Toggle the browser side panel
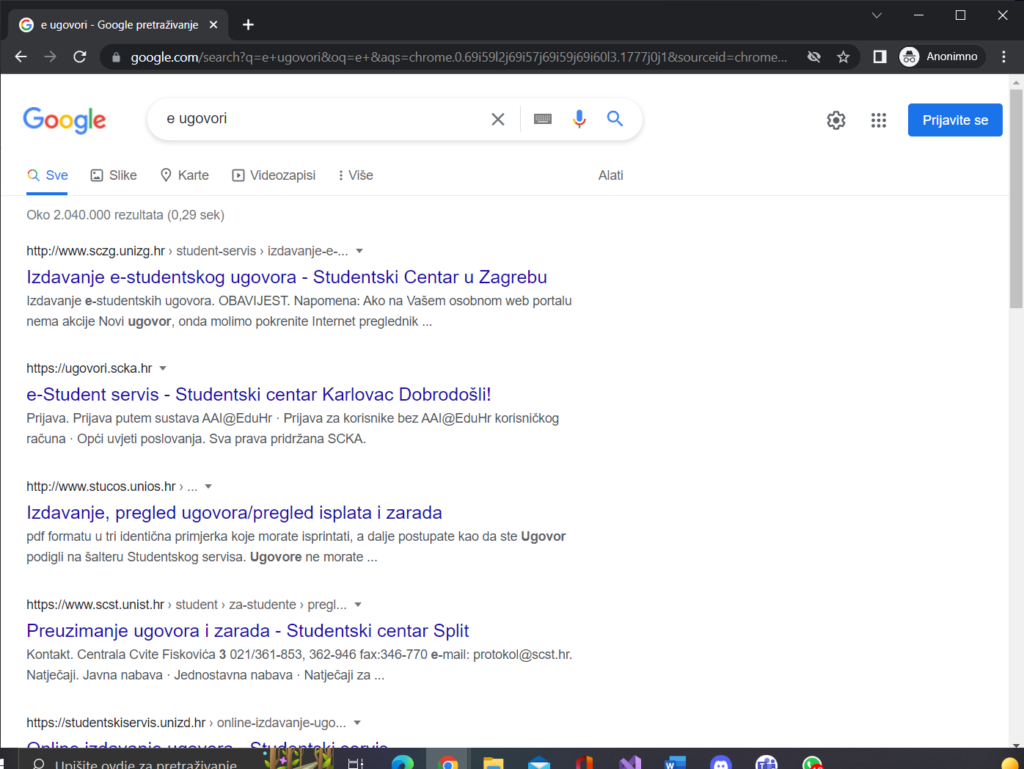Screen dimensions: 1024x769 879,57
